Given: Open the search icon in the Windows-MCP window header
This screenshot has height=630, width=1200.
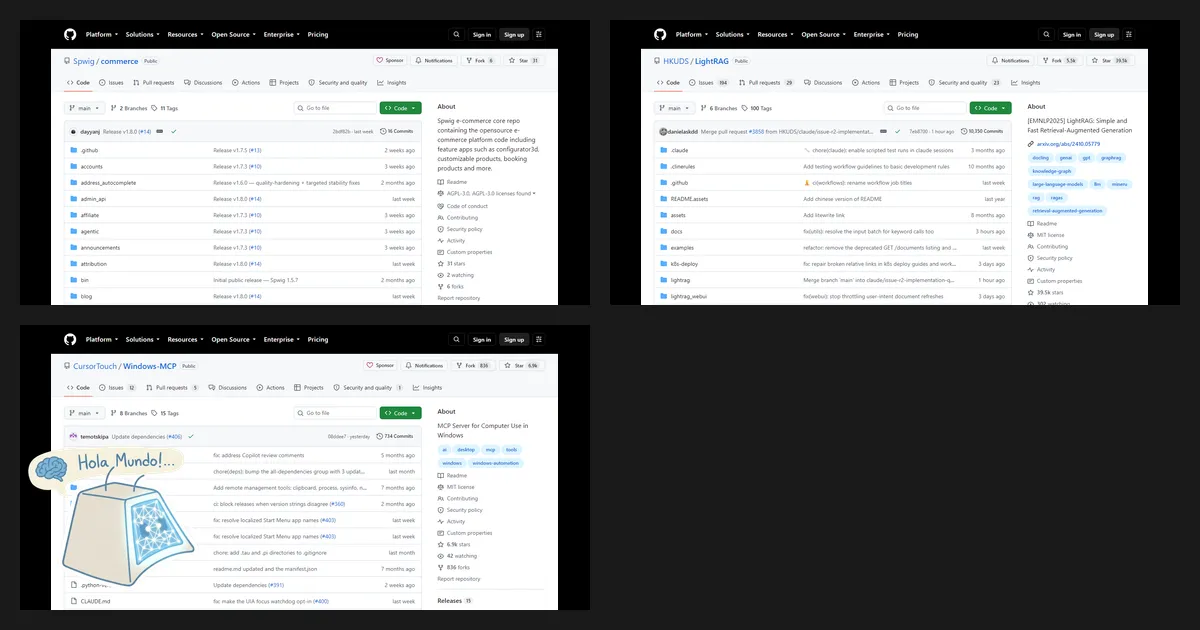Looking at the screenshot, I should (456, 339).
